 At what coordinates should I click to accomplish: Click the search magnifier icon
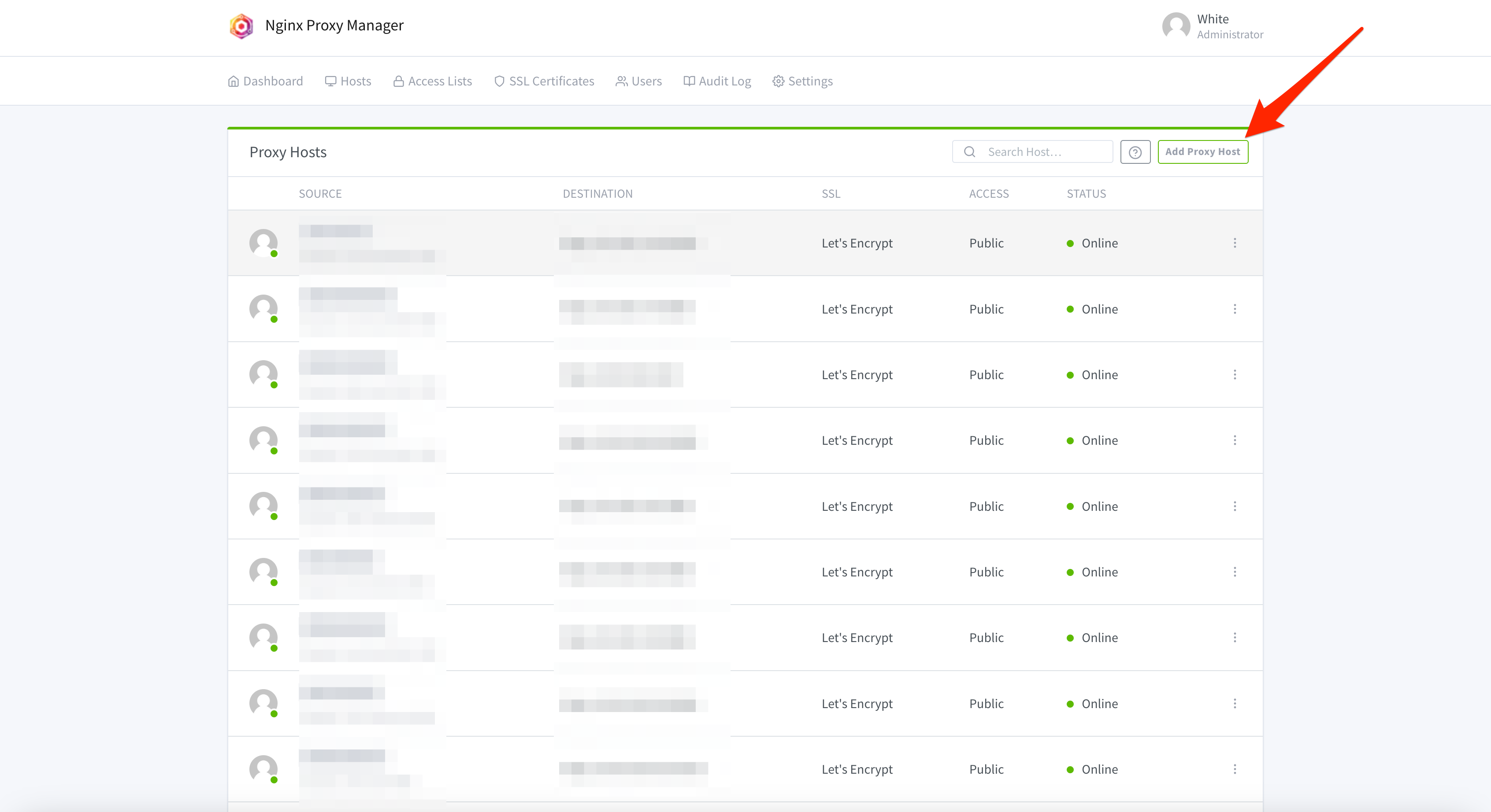click(x=969, y=152)
